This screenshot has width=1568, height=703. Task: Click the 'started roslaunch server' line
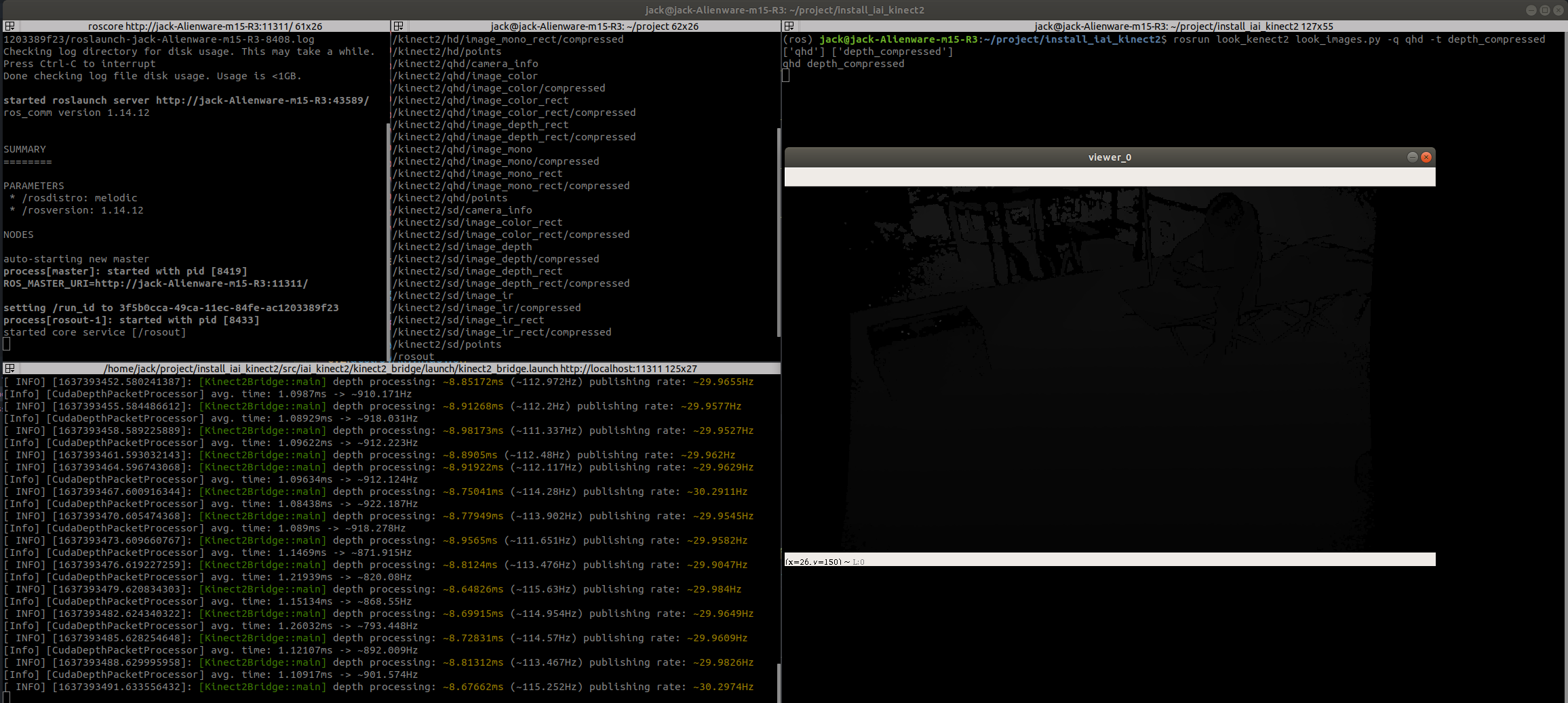point(187,100)
